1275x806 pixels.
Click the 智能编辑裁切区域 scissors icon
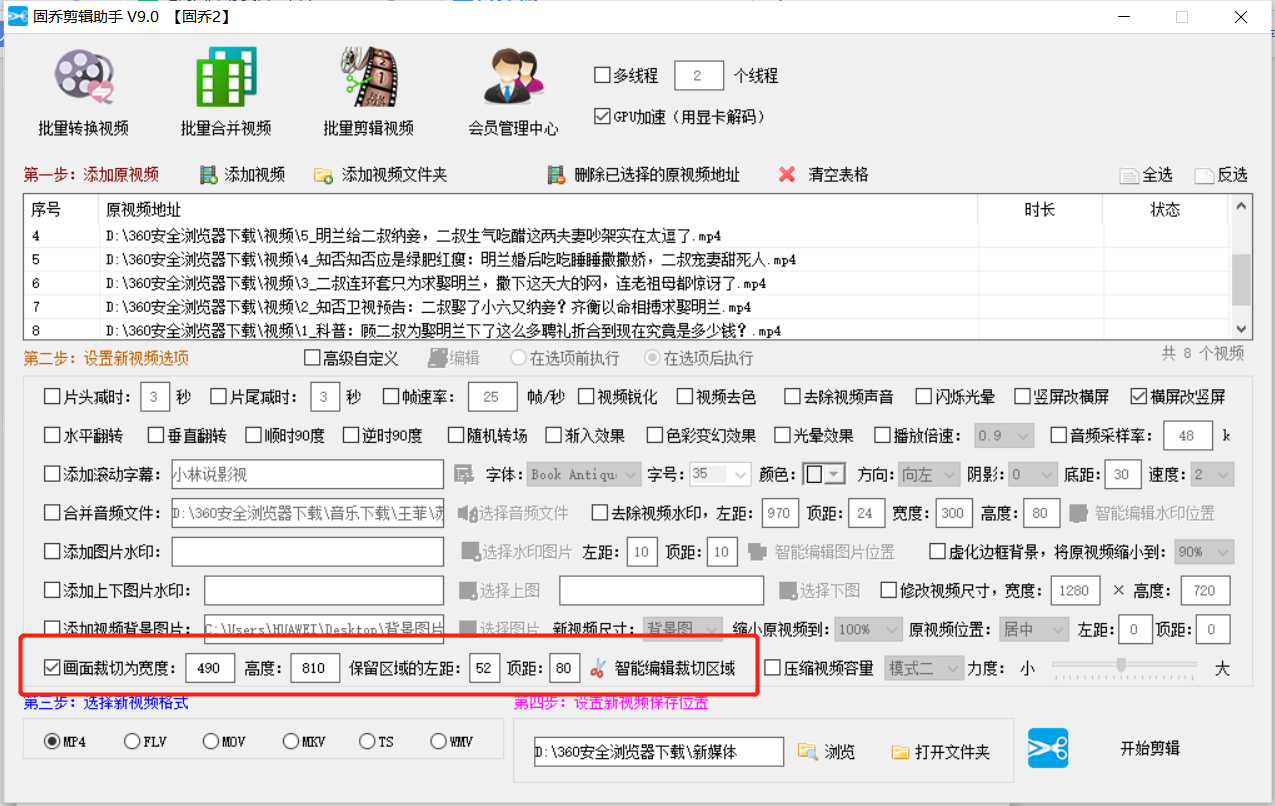click(598, 668)
